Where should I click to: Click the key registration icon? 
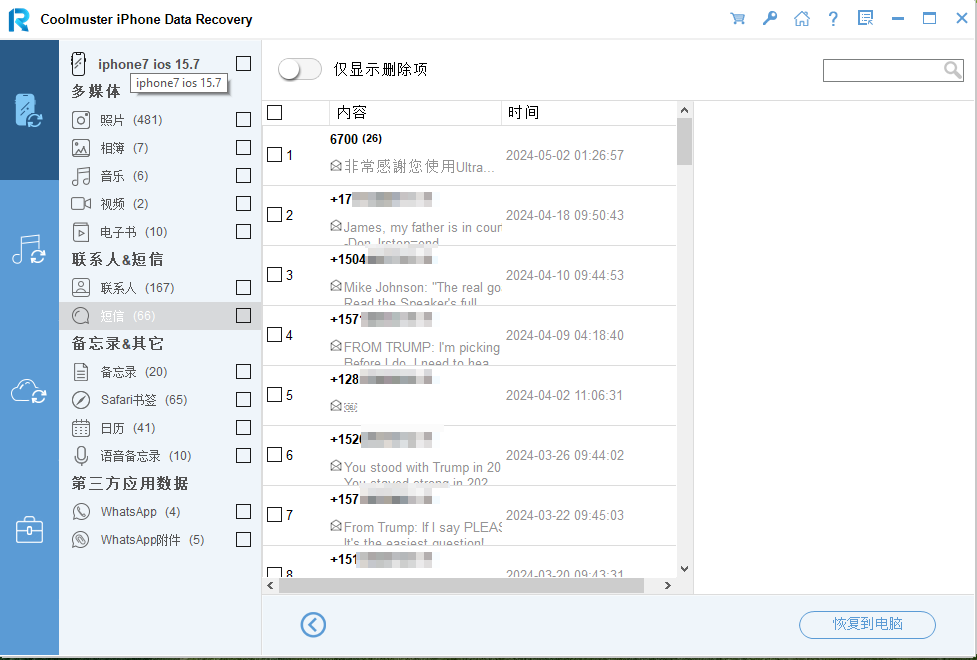770,19
